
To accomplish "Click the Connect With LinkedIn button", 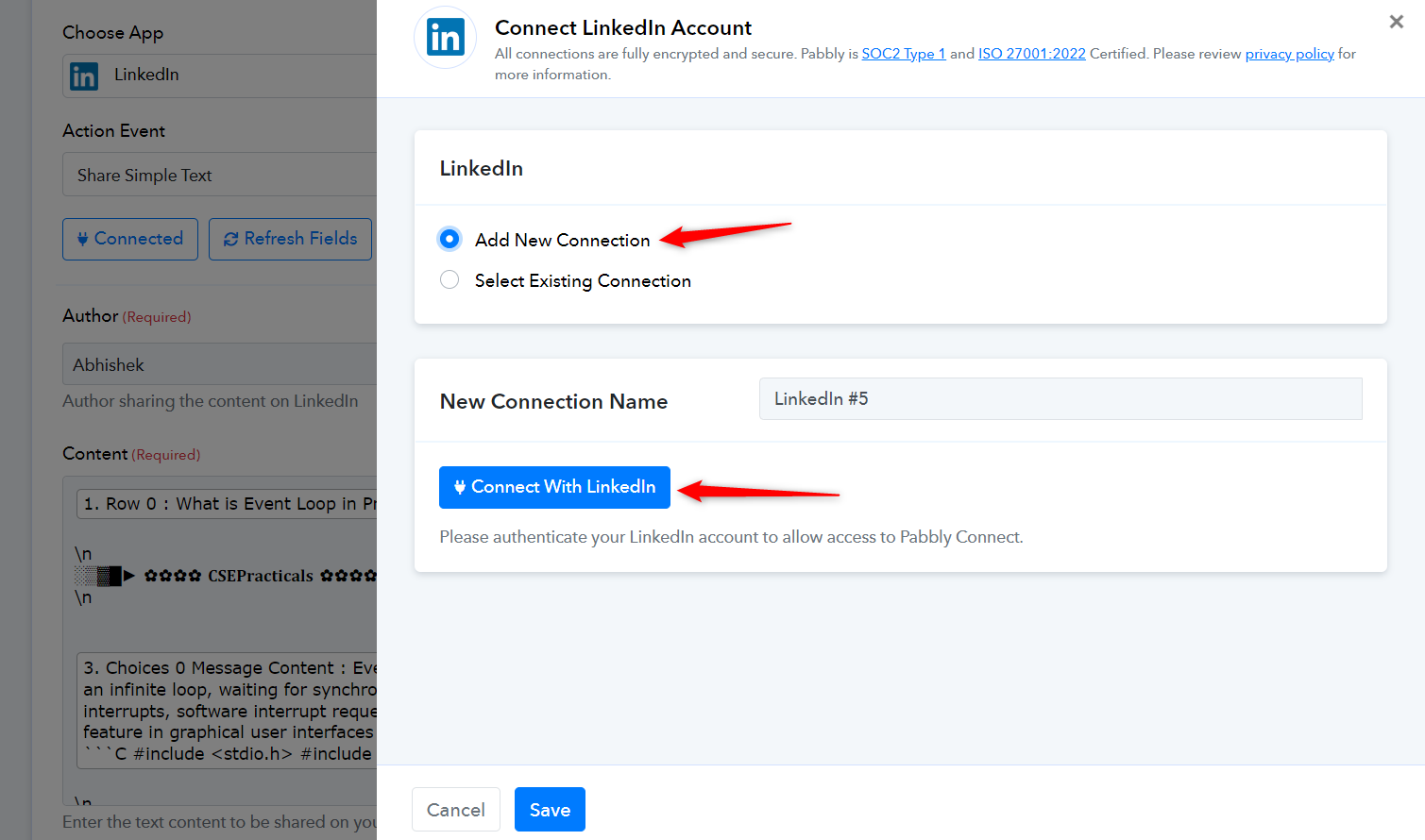I will pyautogui.click(x=554, y=487).
